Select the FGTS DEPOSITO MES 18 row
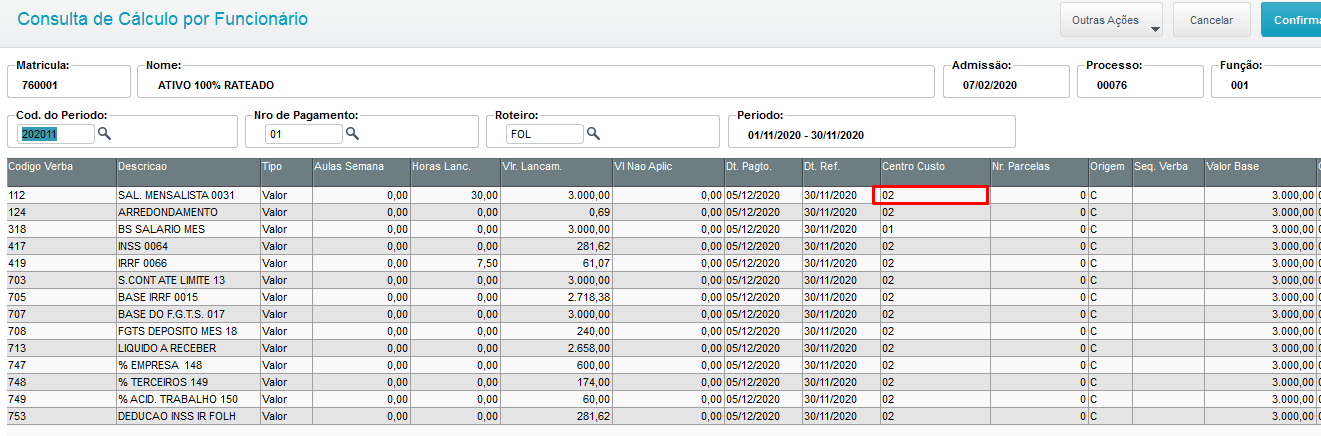The width and height of the screenshot is (1321, 436). point(177,331)
